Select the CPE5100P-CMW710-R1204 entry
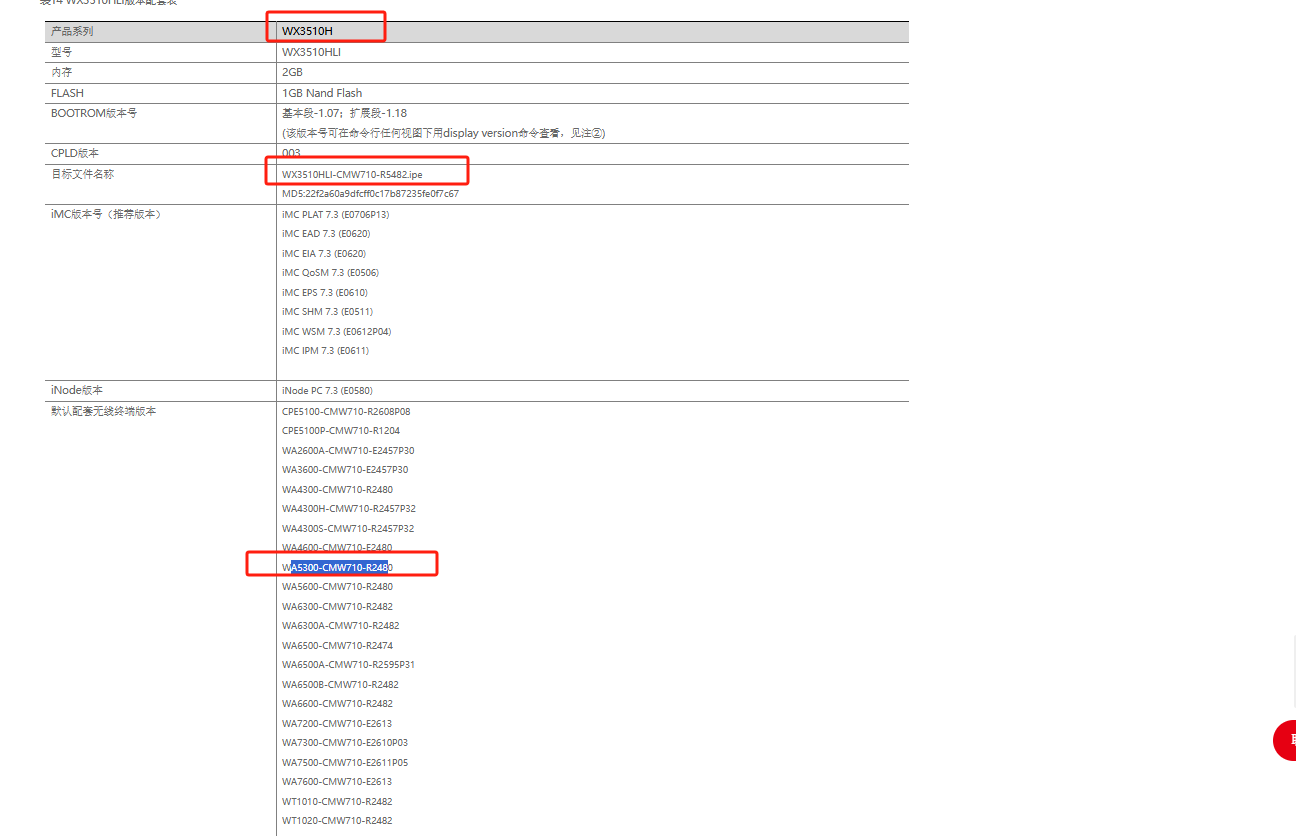 pos(341,431)
